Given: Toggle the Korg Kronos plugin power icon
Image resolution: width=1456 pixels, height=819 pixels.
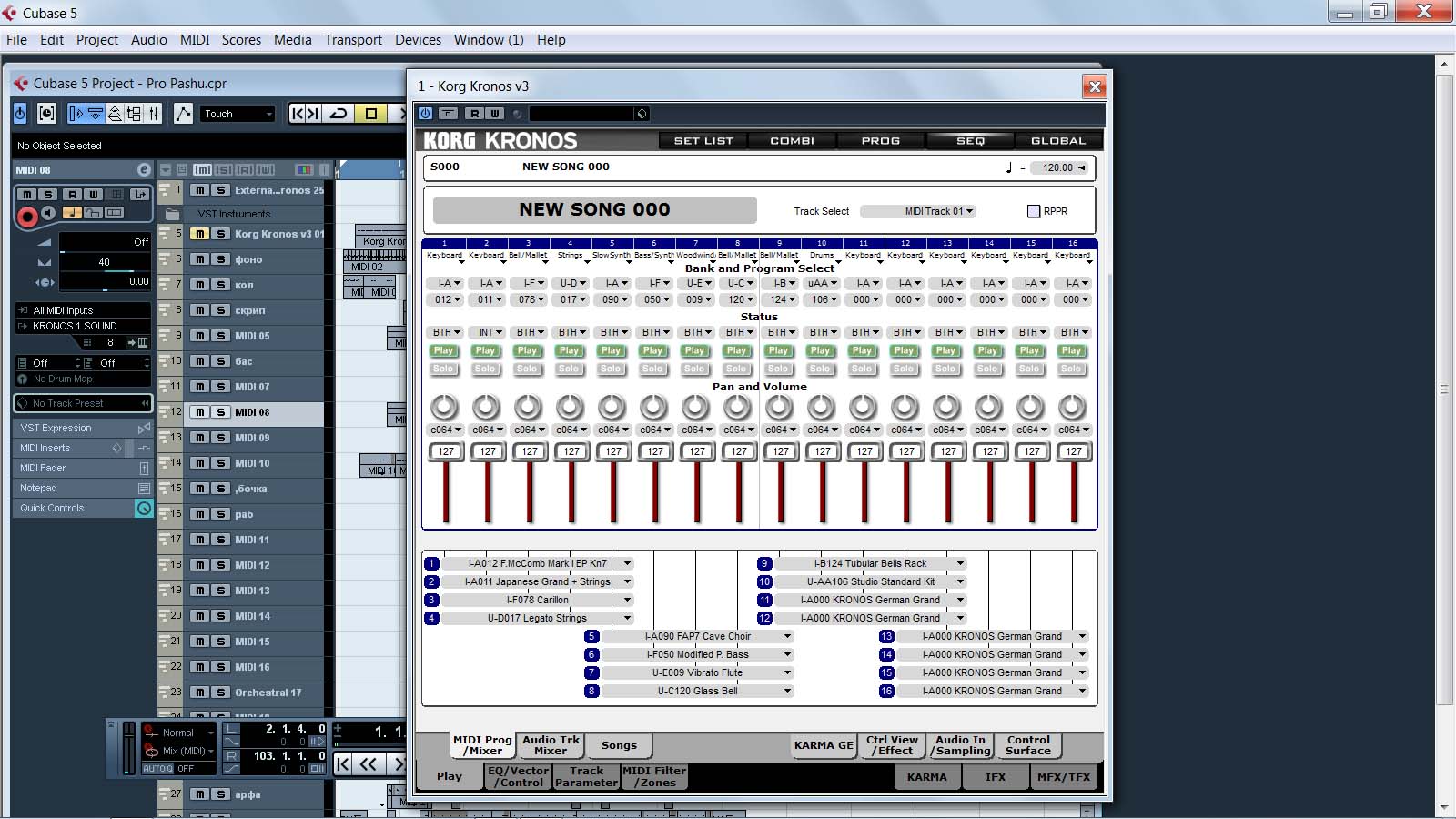Looking at the screenshot, I should point(425,114).
